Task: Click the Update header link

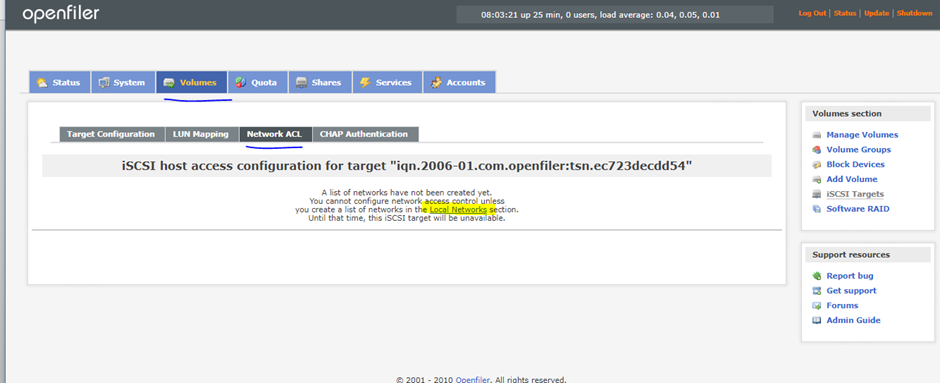Action: (x=876, y=13)
